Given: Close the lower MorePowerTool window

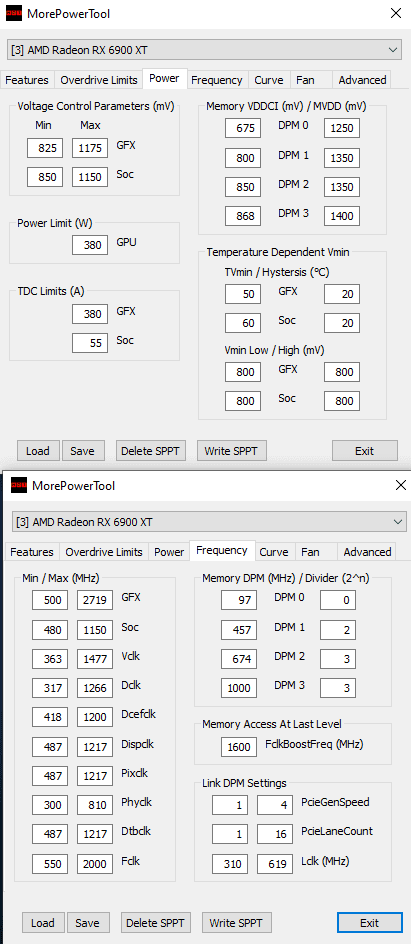Looking at the screenshot, I should click(x=400, y=485).
